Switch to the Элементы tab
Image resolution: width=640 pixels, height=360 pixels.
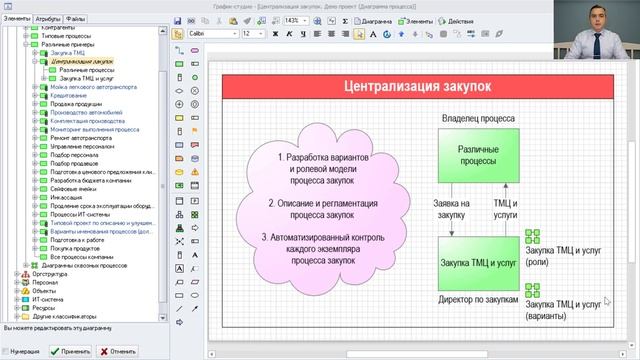click(x=17, y=19)
